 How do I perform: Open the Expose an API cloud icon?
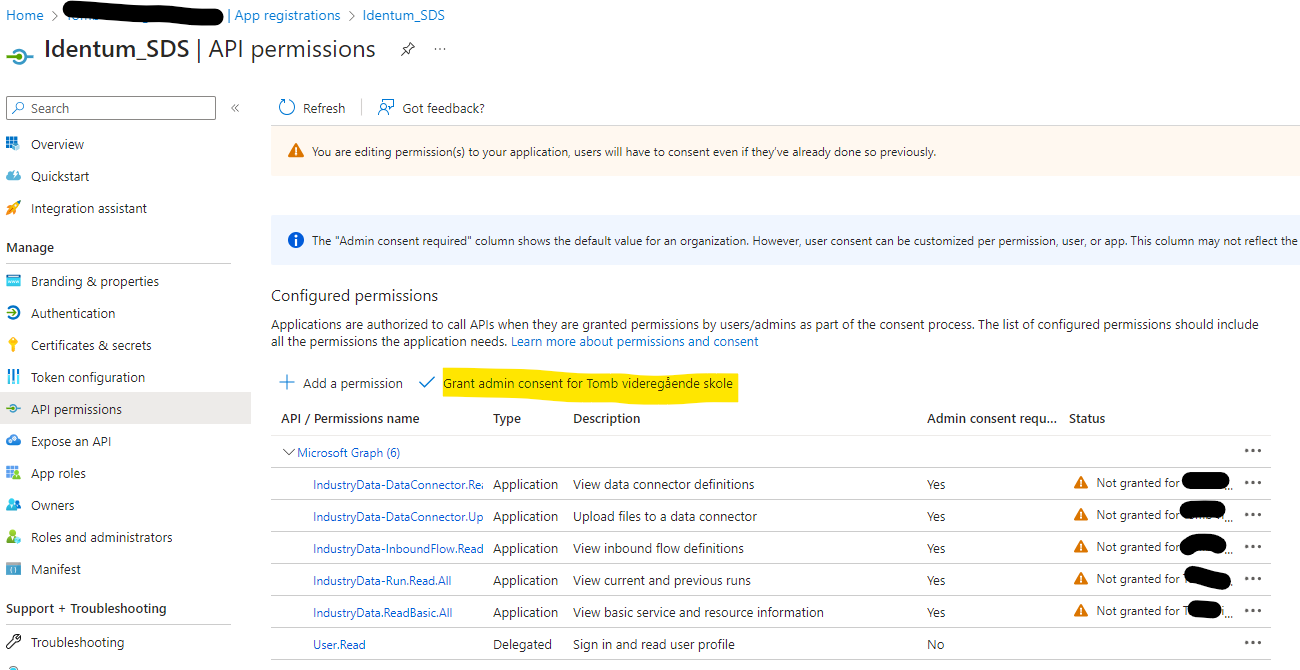click(x=13, y=441)
